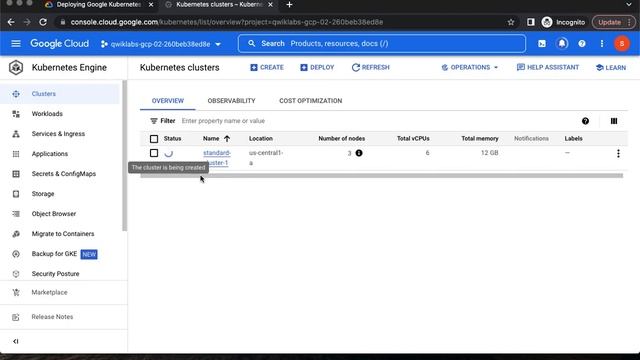Go to Workloads in sidebar
The height and width of the screenshot is (360, 640).
coord(47,114)
